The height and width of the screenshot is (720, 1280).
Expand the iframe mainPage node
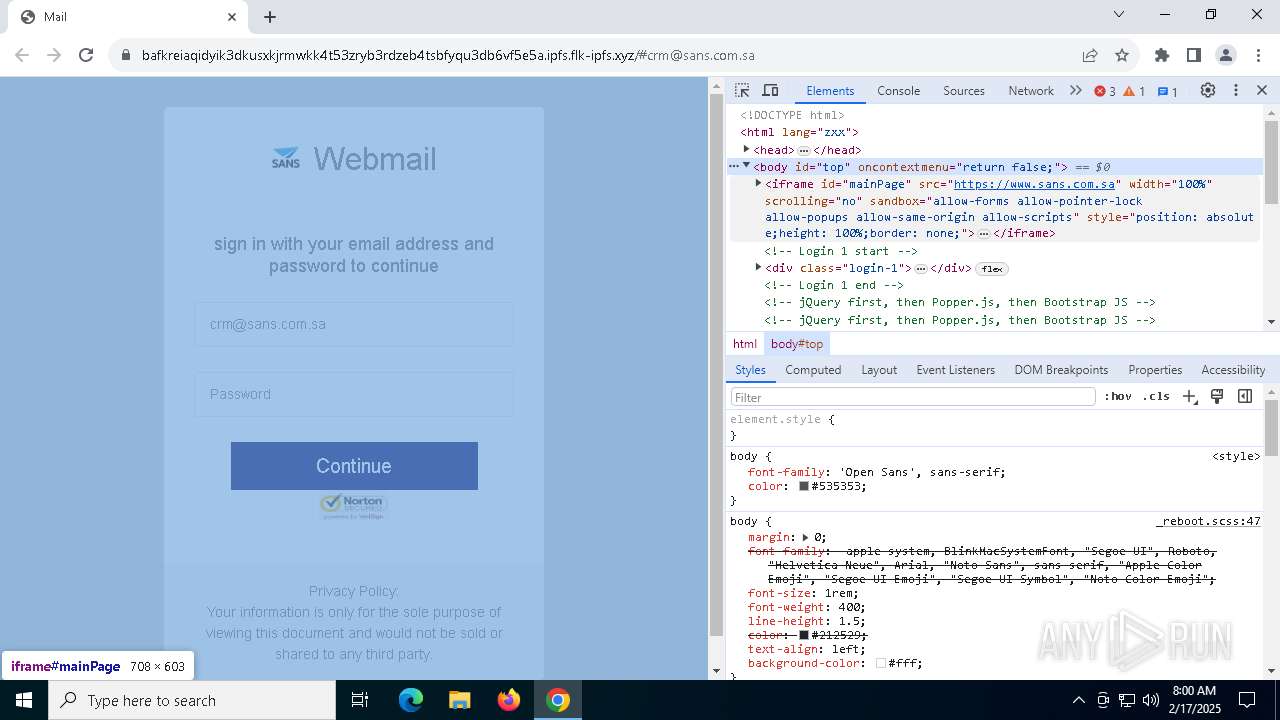pos(758,183)
